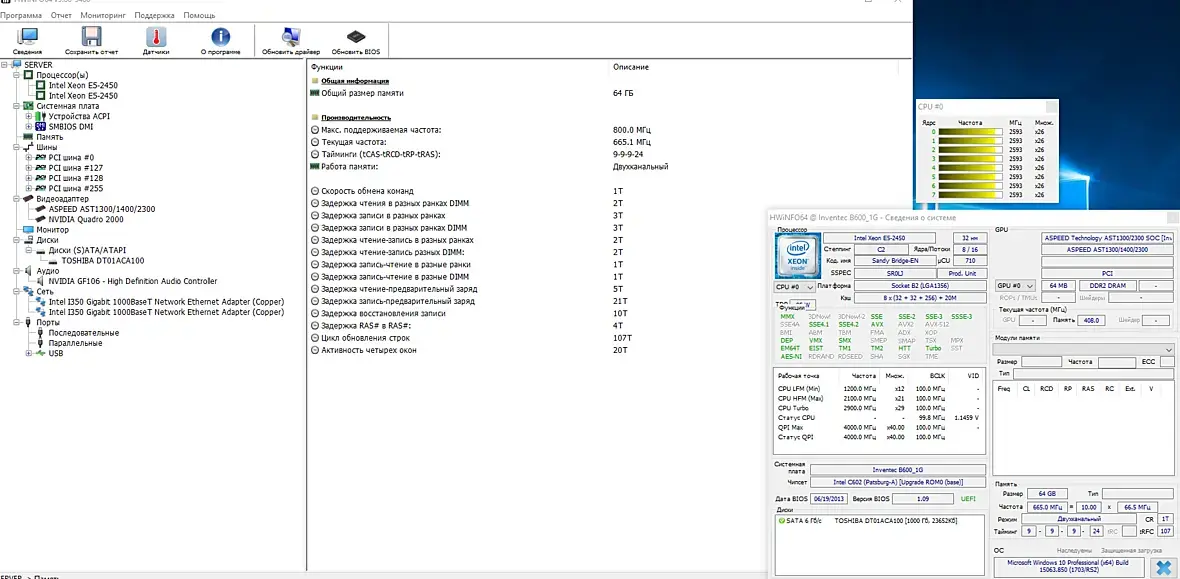Select the Память memory module tree icon

tap(29, 137)
